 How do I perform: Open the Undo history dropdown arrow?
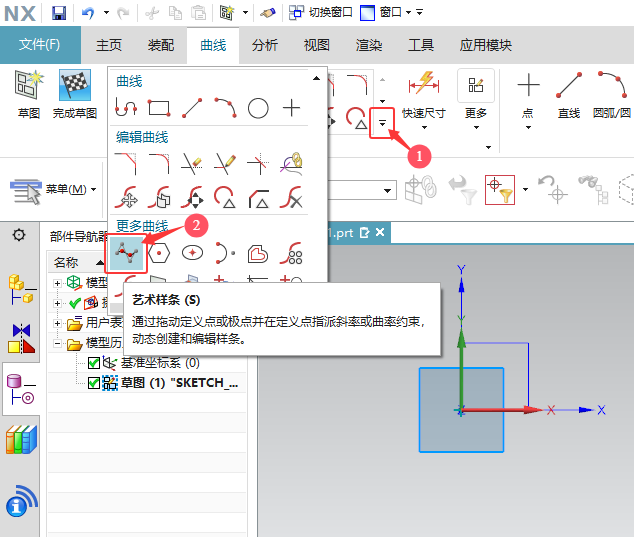106,13
